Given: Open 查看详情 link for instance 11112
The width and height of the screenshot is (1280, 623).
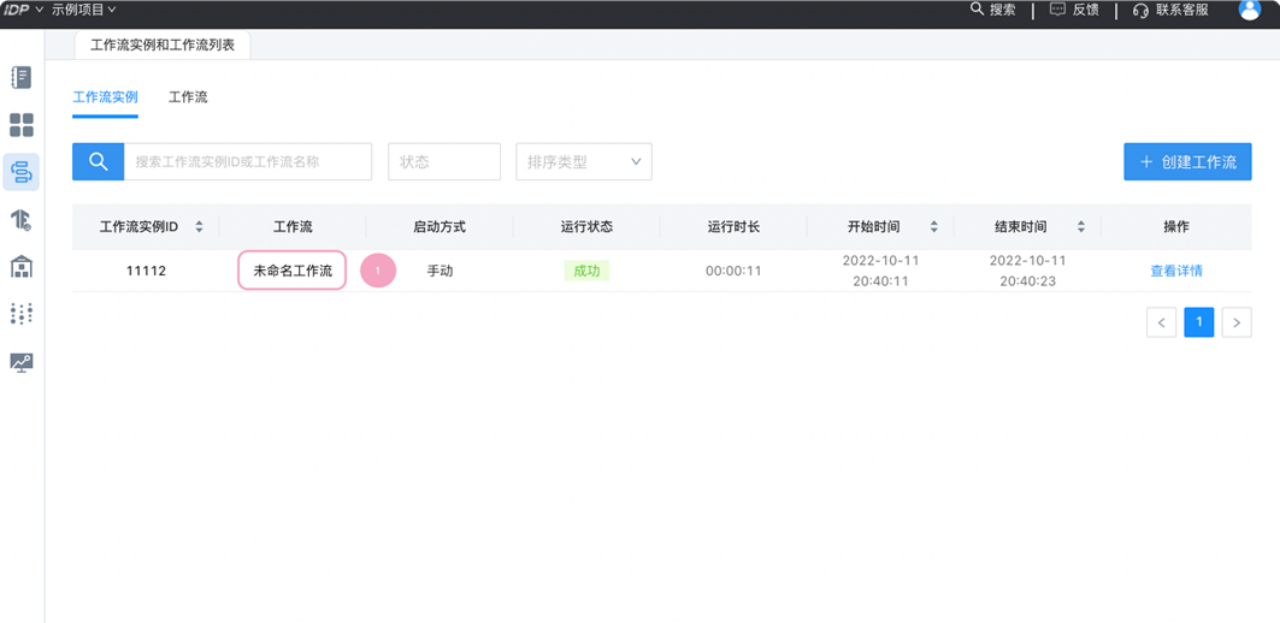Looking at the screenshot, I should 1176,271.
